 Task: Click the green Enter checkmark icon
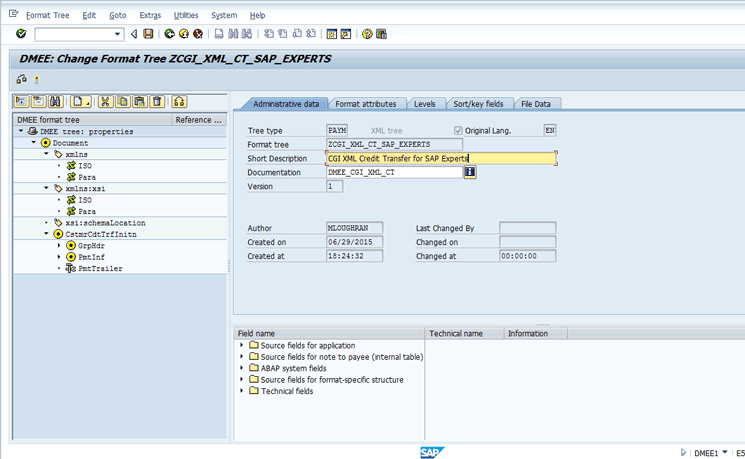point(21,34)
